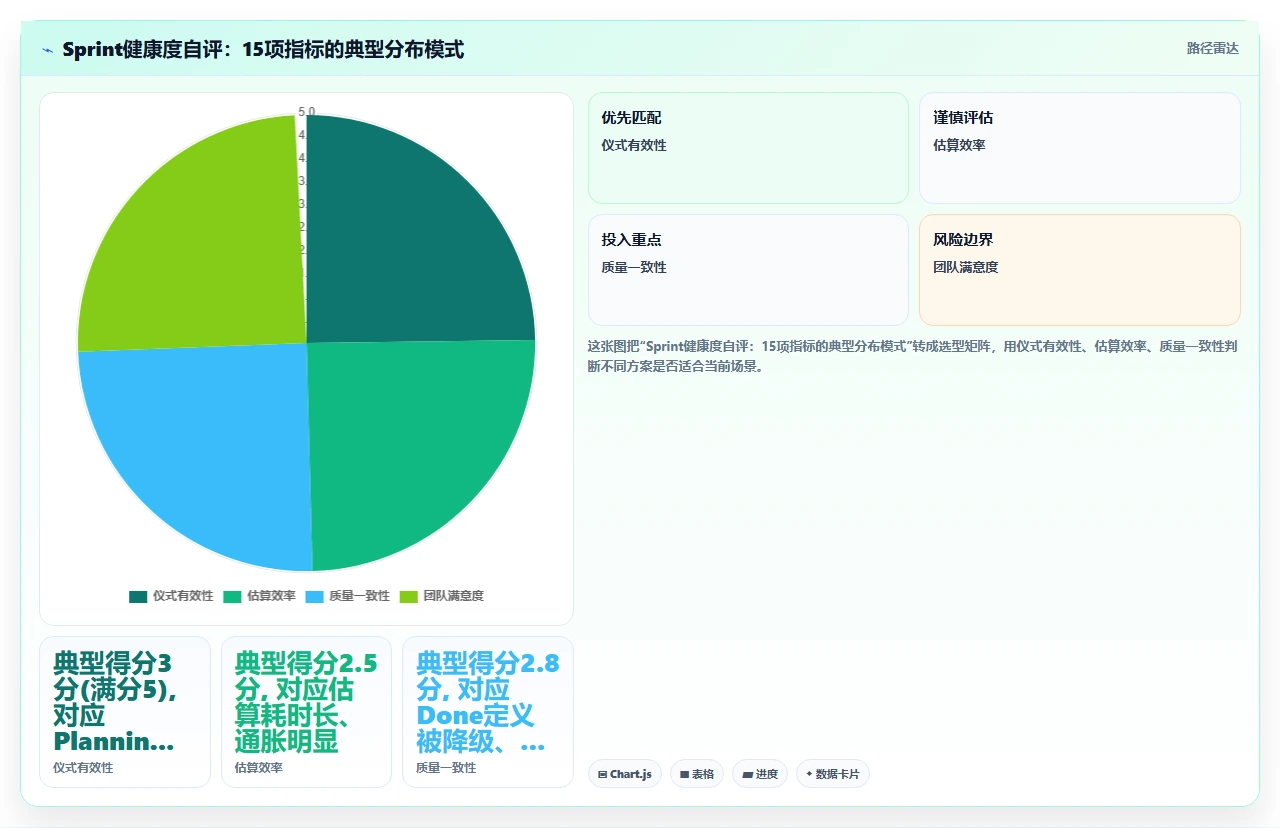Open the 风险边界 card
The height and width of the screenshot is (828, 1280).
coord(1080,270)
